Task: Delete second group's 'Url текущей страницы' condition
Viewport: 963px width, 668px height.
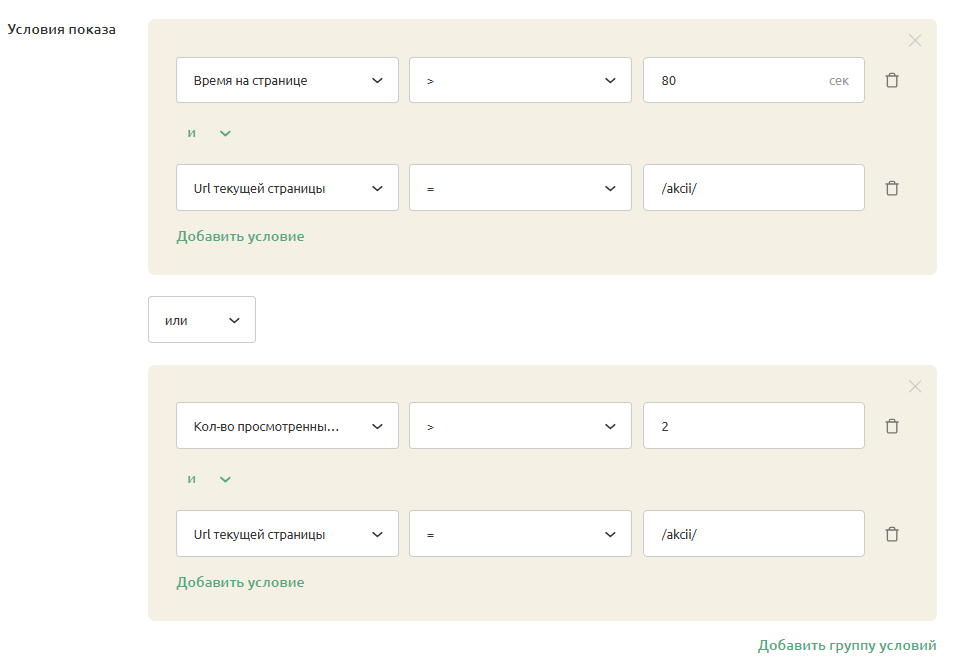Action: [x=892, y=534]
